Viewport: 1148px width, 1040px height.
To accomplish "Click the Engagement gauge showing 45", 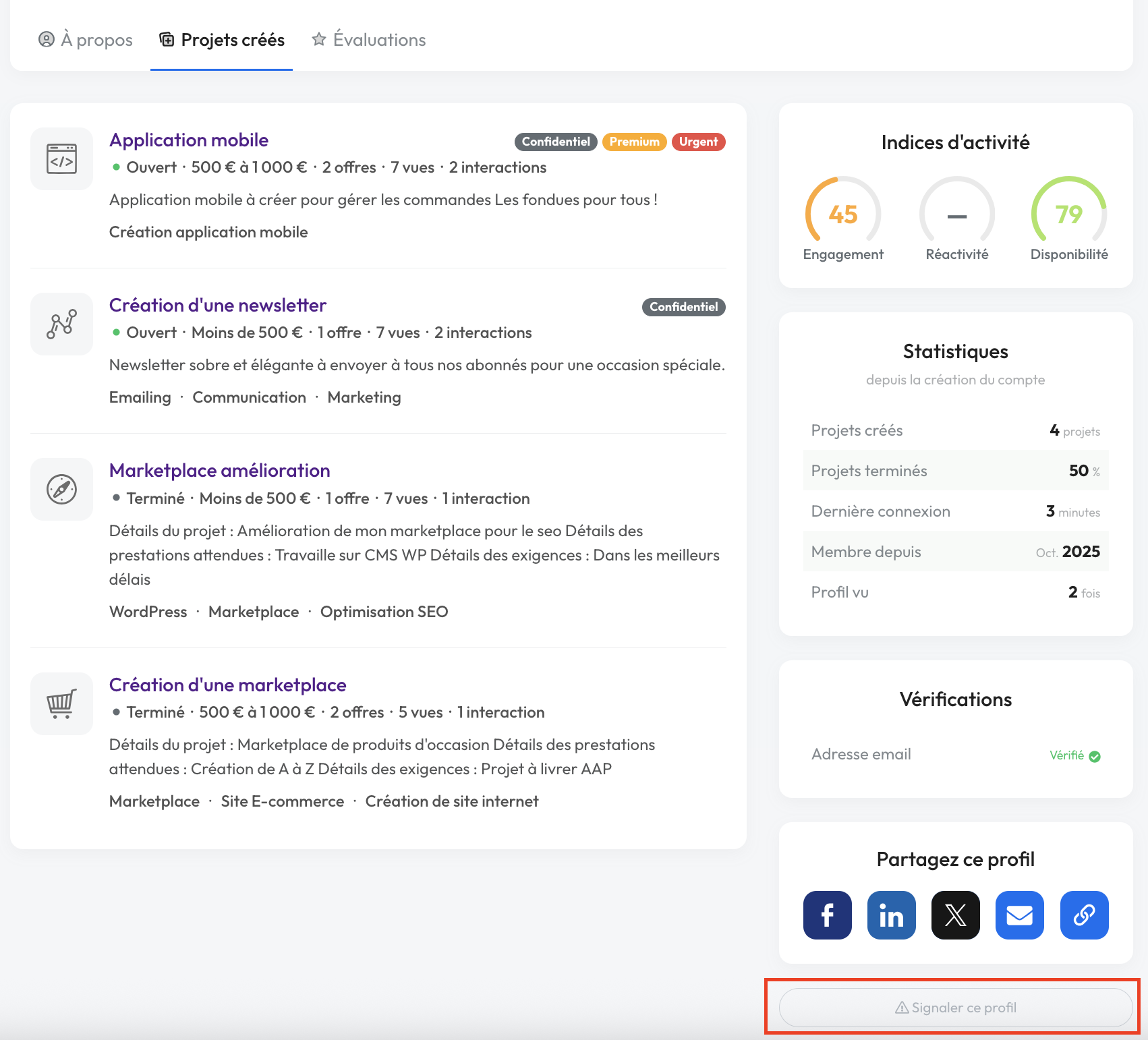I will [842, 214].
